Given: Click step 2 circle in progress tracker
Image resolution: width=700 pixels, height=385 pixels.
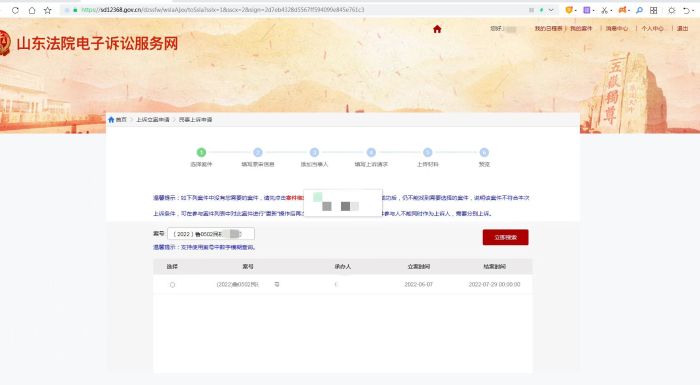Looking at the screenshot, I should coord(258,152).
